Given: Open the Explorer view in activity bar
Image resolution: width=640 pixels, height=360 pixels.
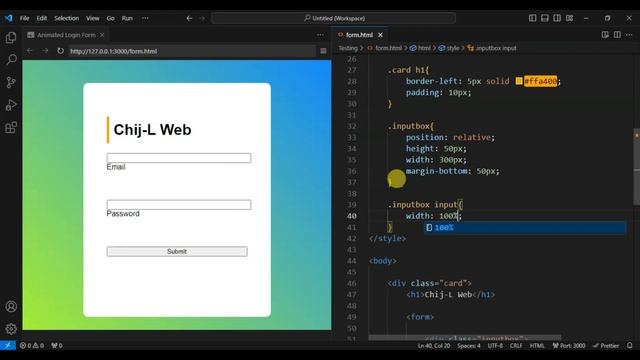Looking at the screenshot, I should point(11,38).
